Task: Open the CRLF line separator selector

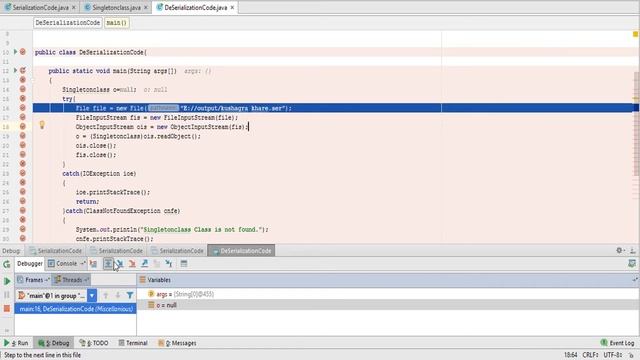Action: (x=590, y=355)
